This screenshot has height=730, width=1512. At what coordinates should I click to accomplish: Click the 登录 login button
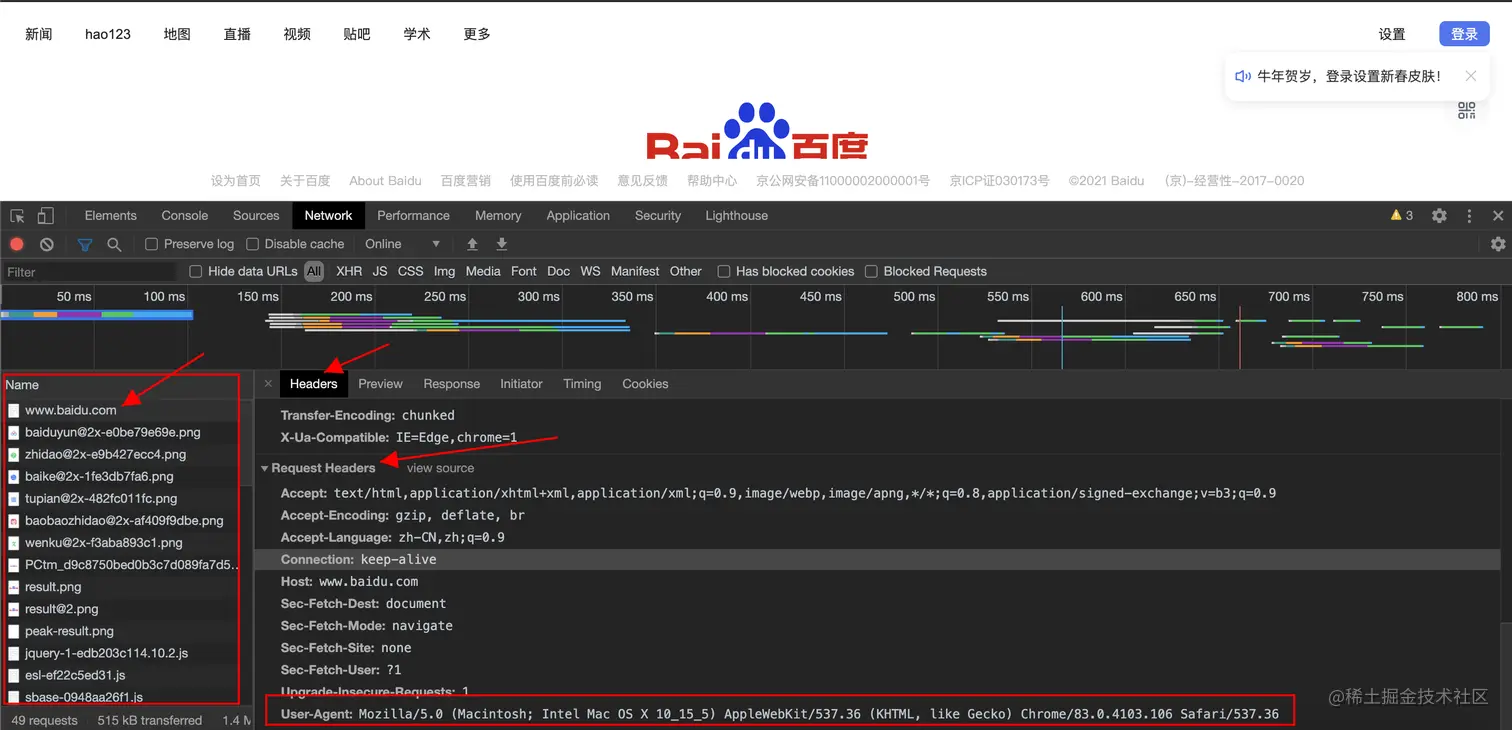1464,34
